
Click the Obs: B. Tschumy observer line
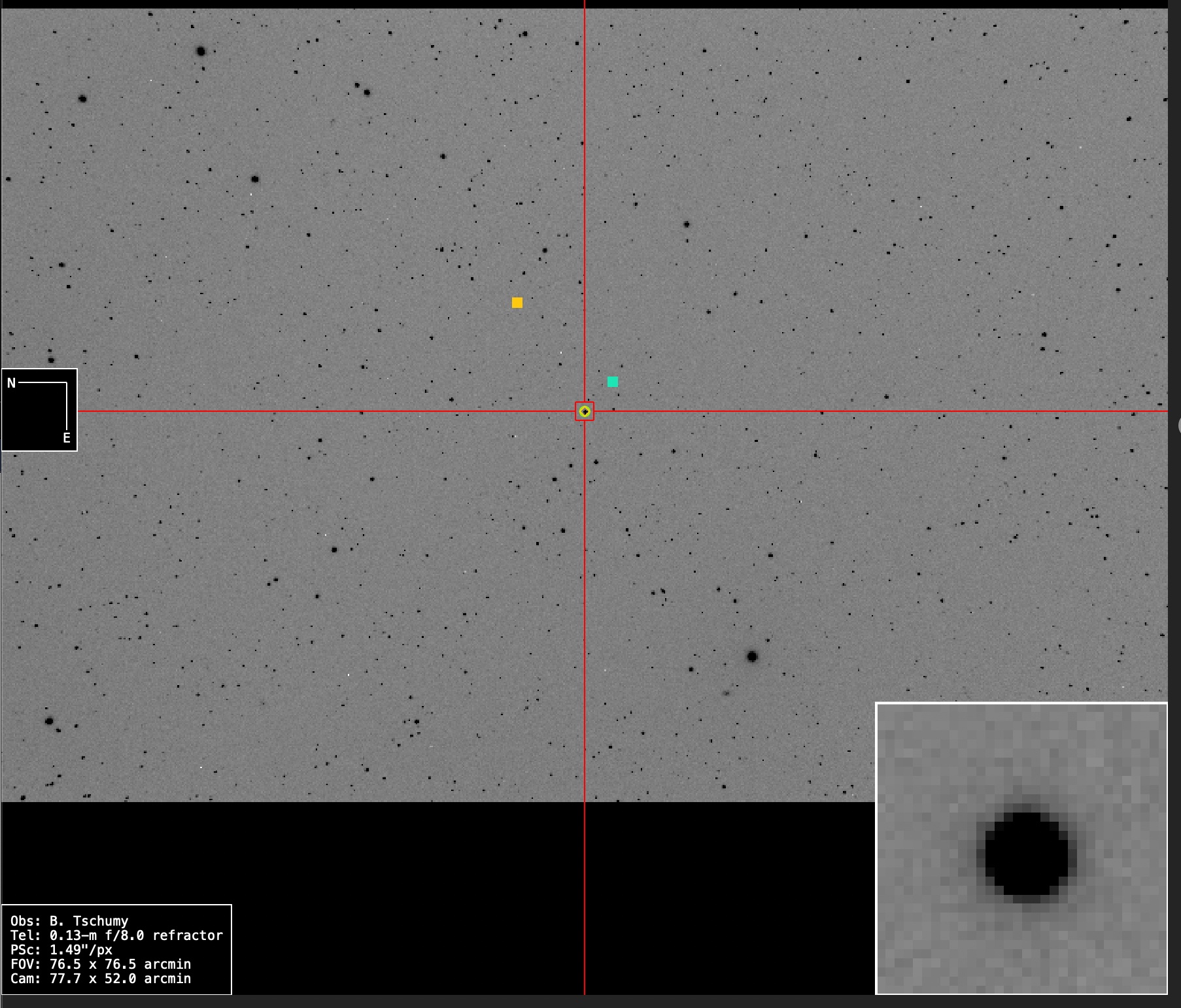[69, 921]
